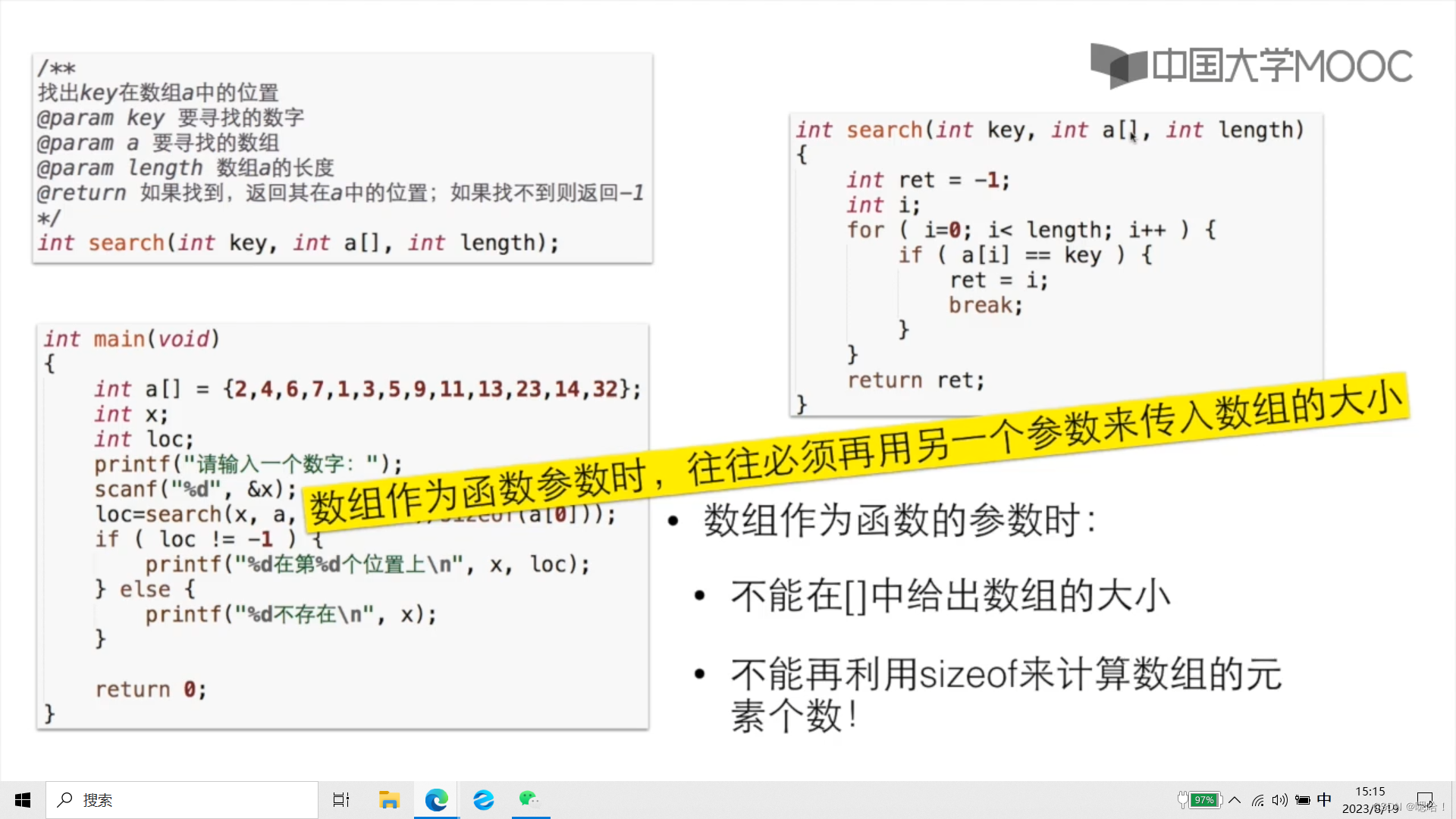This screenshot has width=1456, height=819.
Task: Open the Internet Explorer icon in taskbar
Action: click(x=483, y=799)
